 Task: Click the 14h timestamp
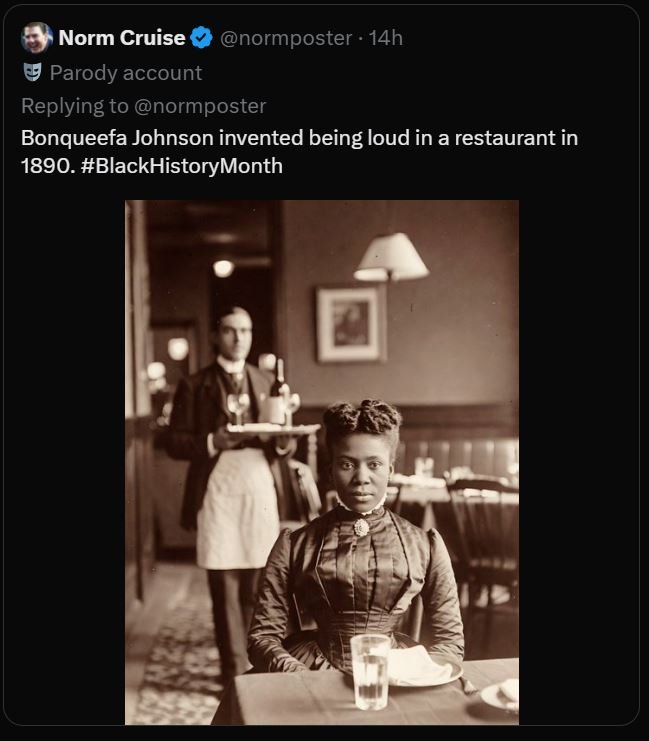click(386, 38)
